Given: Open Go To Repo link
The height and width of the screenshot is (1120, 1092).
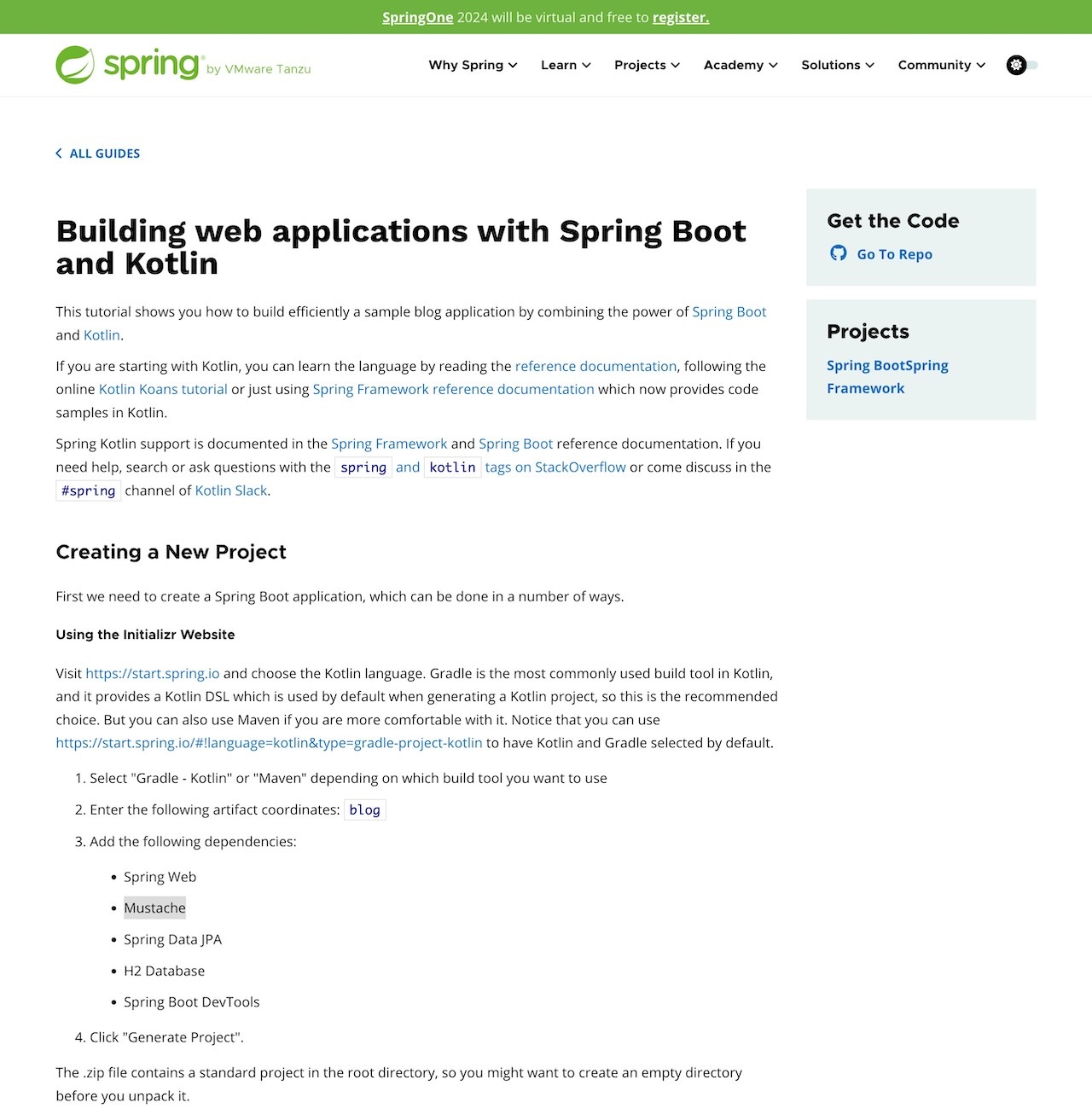Looking at the screenshot, I should 894,254.
